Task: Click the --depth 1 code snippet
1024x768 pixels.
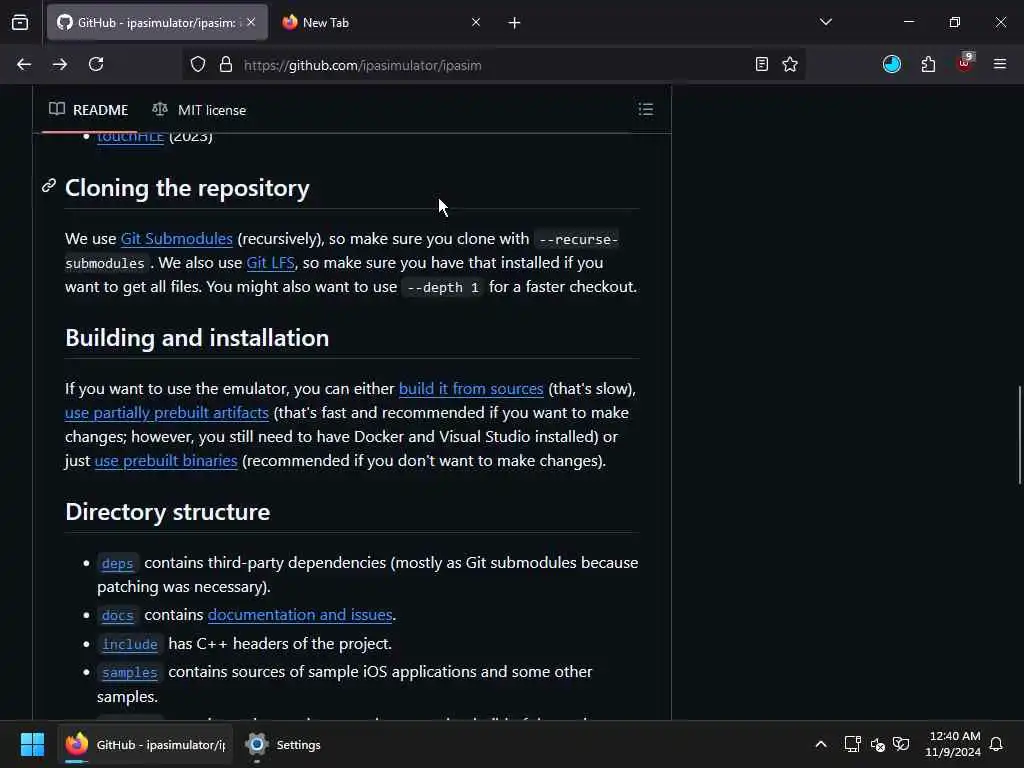Action: (x=443, y=287)
